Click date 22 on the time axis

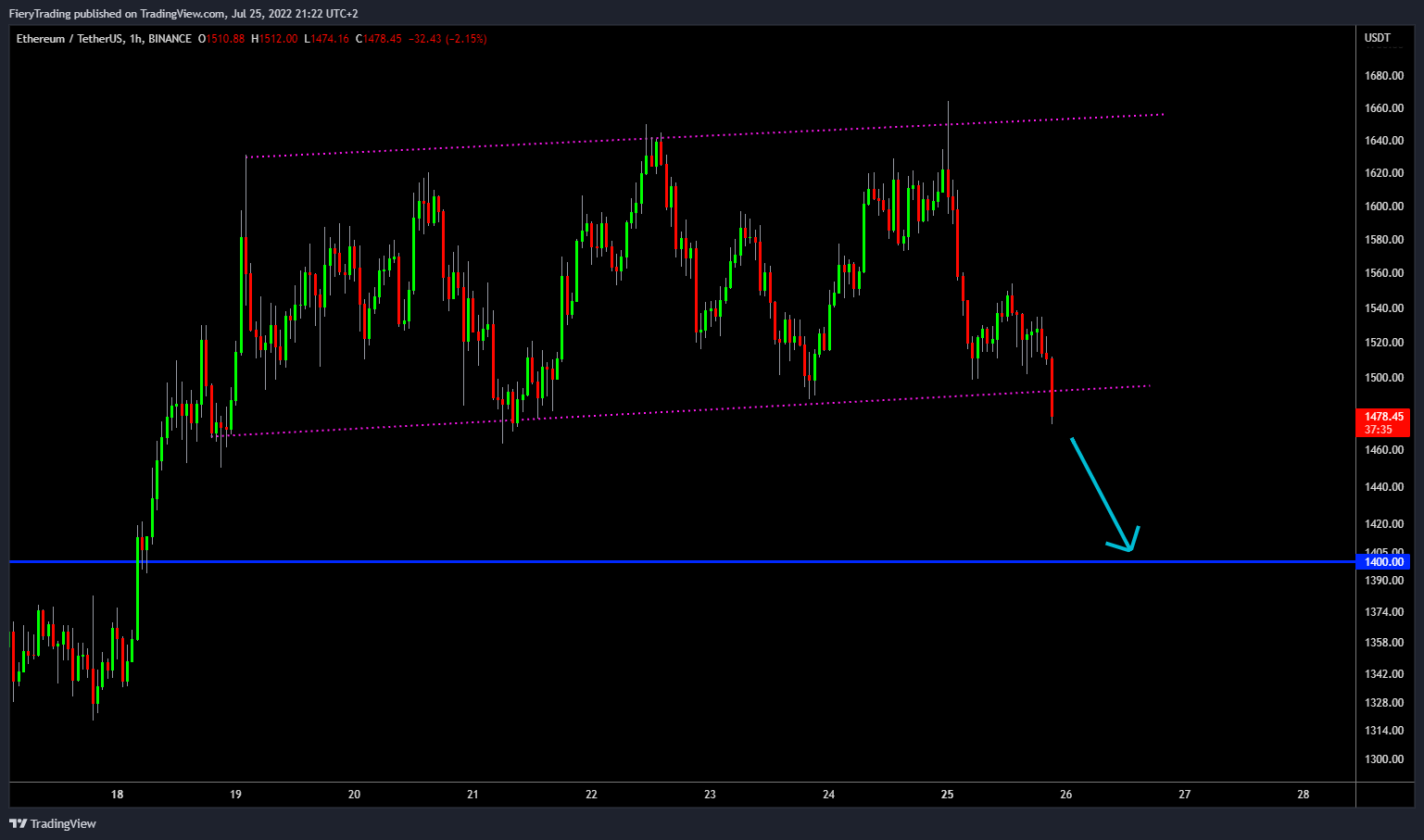pyautogui.click(x=591, y=795)
